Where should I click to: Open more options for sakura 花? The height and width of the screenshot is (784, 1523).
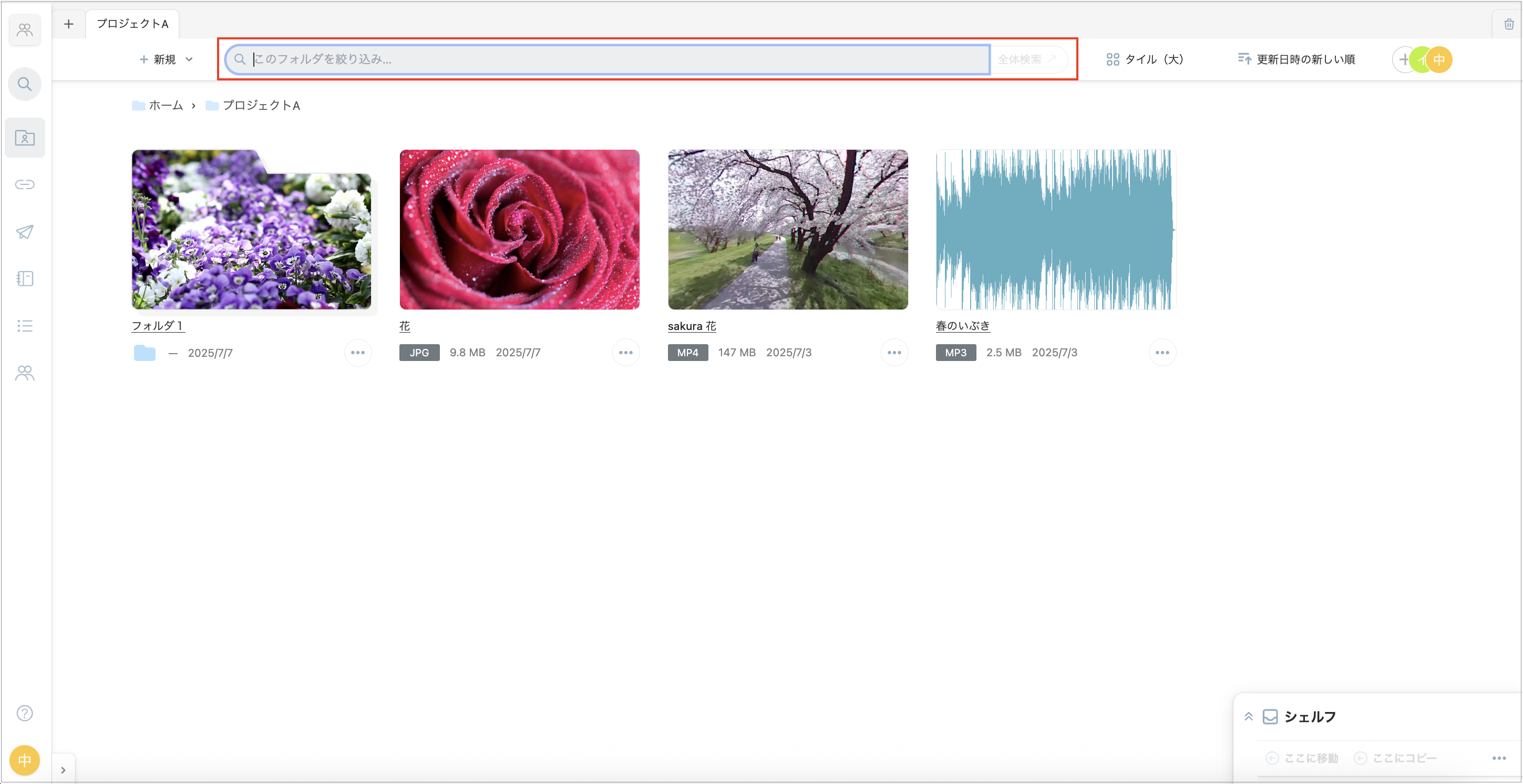(894, 353)
